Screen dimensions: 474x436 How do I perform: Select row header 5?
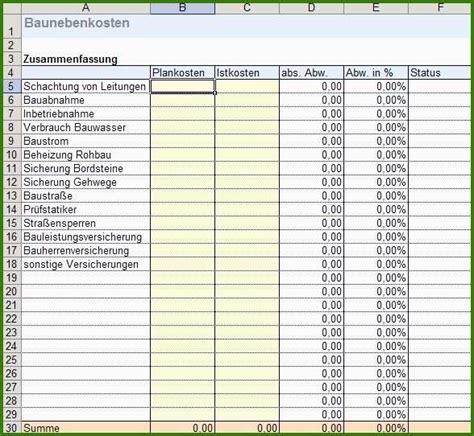click(x=12, y=86)
